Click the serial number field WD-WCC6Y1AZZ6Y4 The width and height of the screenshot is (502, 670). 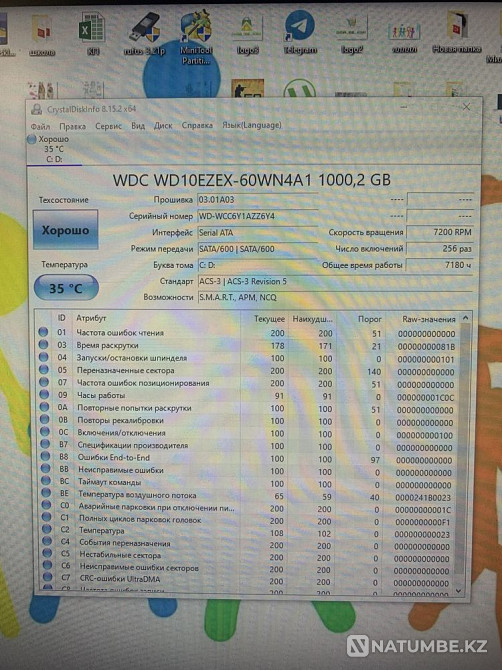(258, 216)
